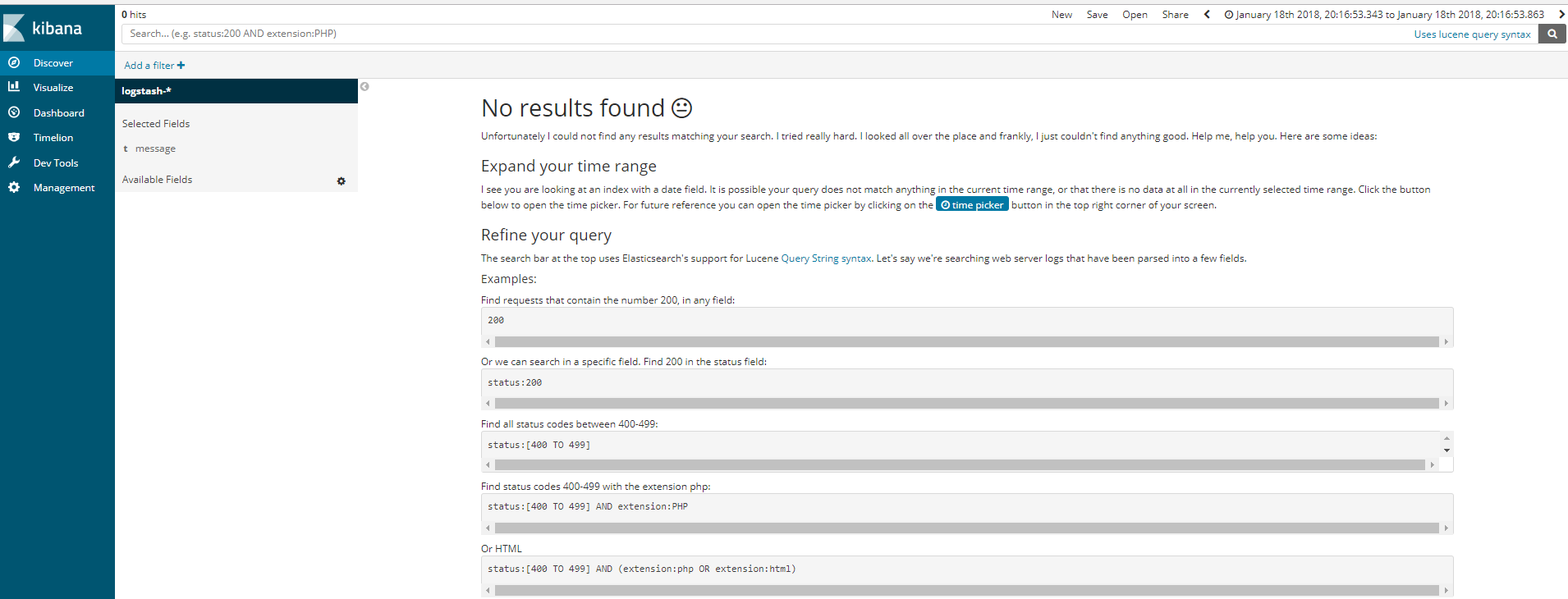Click scrollbar under the AND extension:PHP example

point(966,528)
